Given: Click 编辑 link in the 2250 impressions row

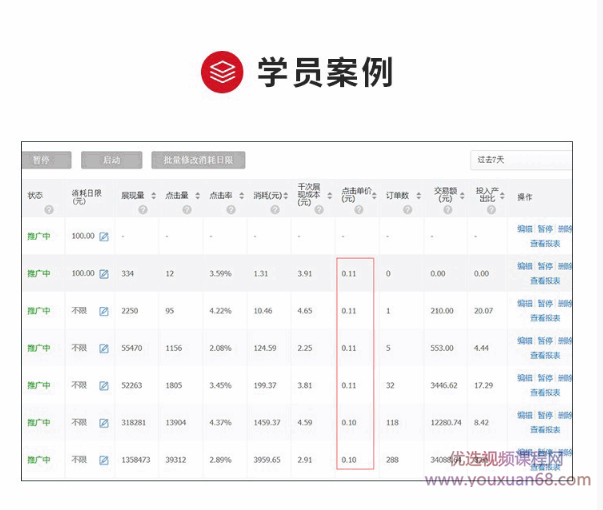Looking at the screenshot, I should pyautogui.click(x=525, y=303).
